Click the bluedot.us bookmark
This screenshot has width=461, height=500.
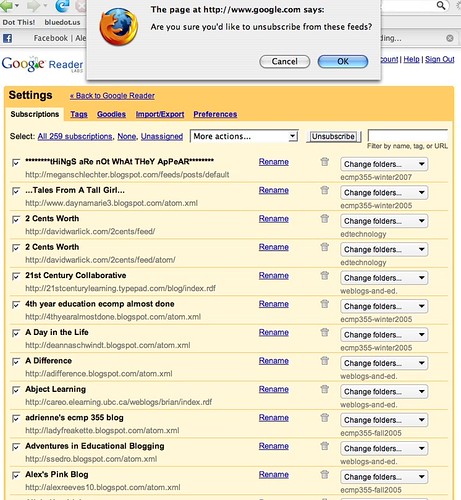coord(62,22)
